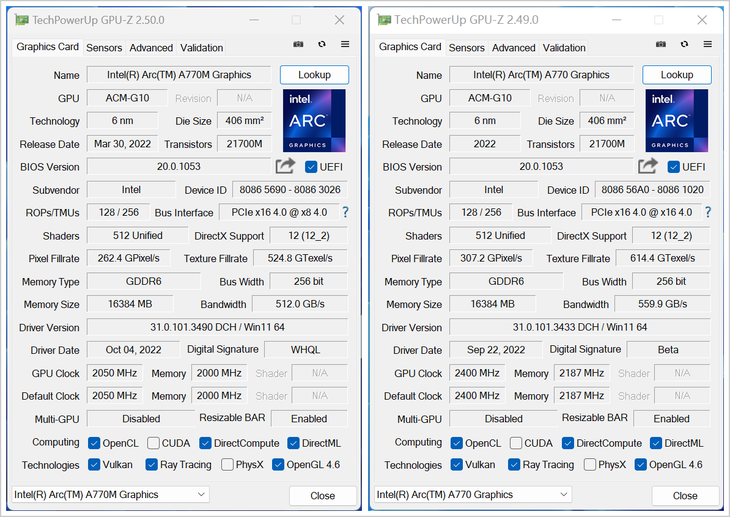Toggle DirectML checkbox in A770M window
Screen dimensions: 730x517
[x=293, y=443]
